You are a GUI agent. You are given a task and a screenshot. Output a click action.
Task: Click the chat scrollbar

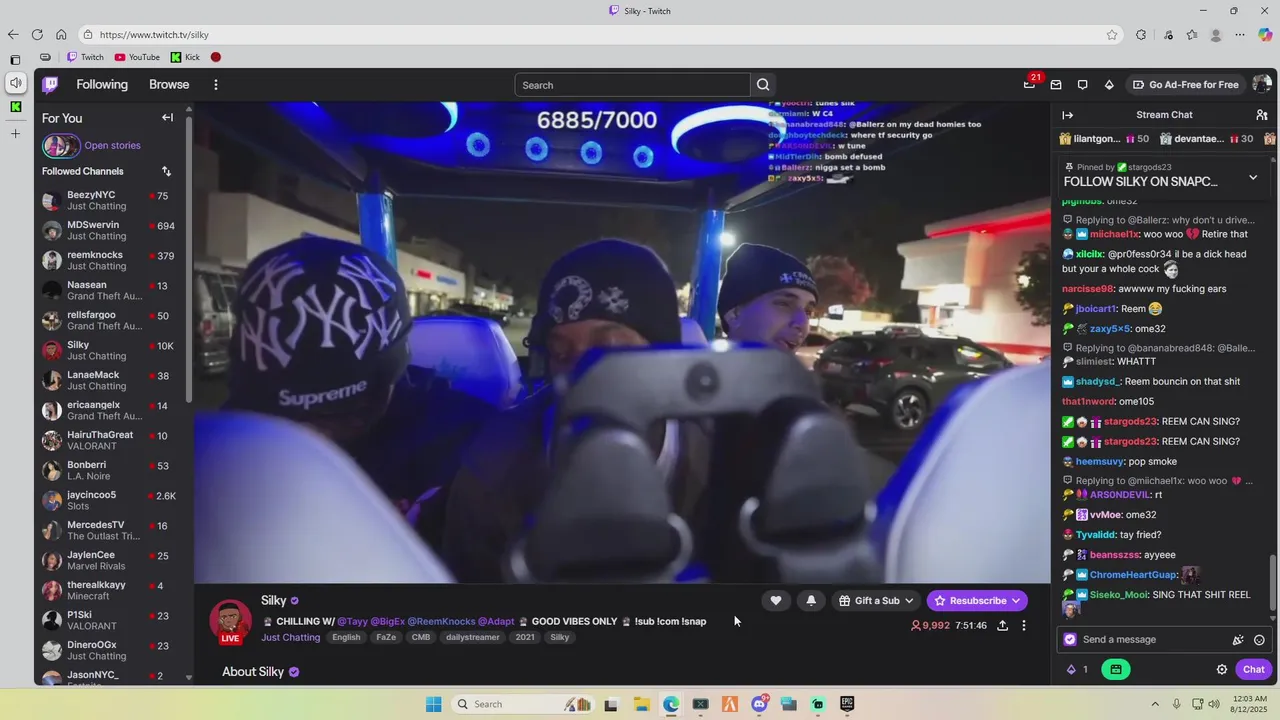1272,582
